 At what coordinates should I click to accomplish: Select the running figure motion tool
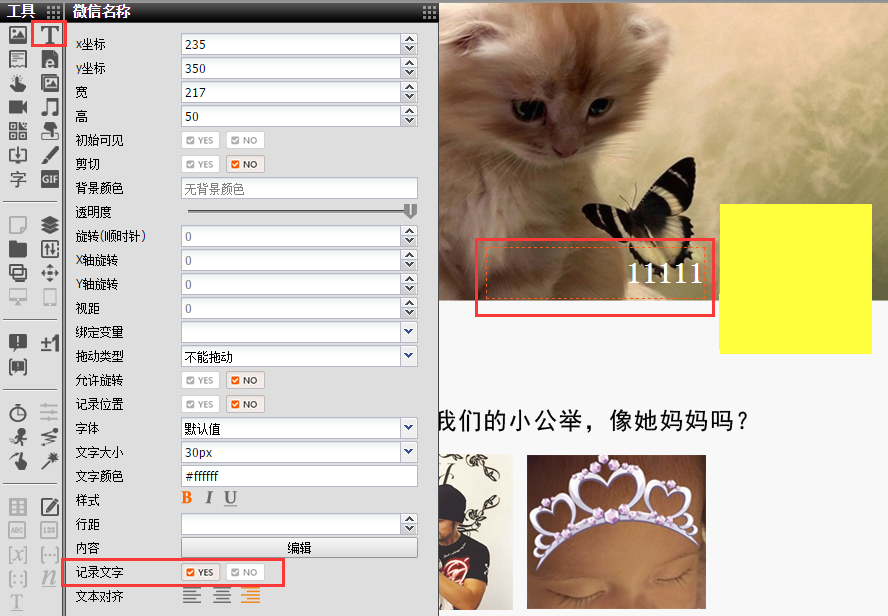[18, 437]
